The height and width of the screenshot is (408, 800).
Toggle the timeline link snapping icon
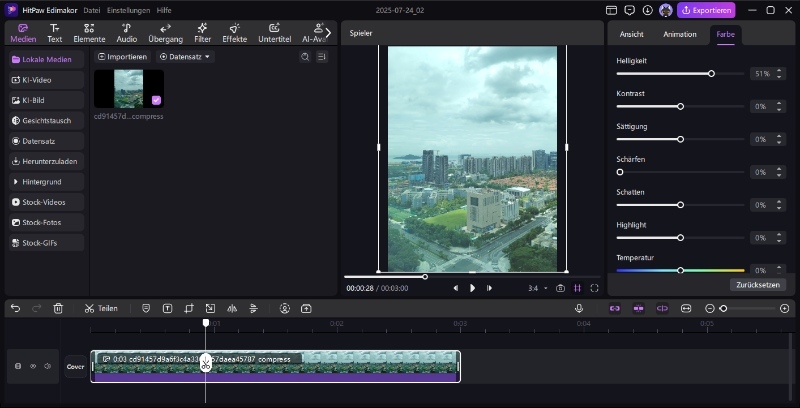[614, 309]
